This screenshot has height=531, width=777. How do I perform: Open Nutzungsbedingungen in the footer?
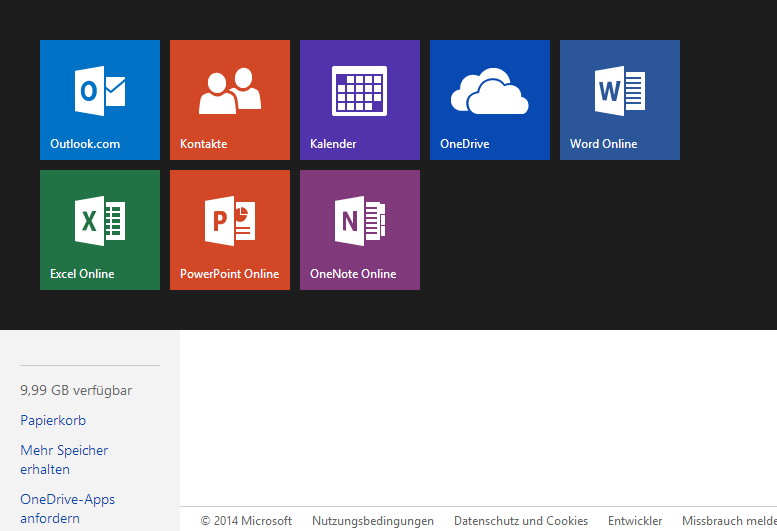click(x=373, y=521)
